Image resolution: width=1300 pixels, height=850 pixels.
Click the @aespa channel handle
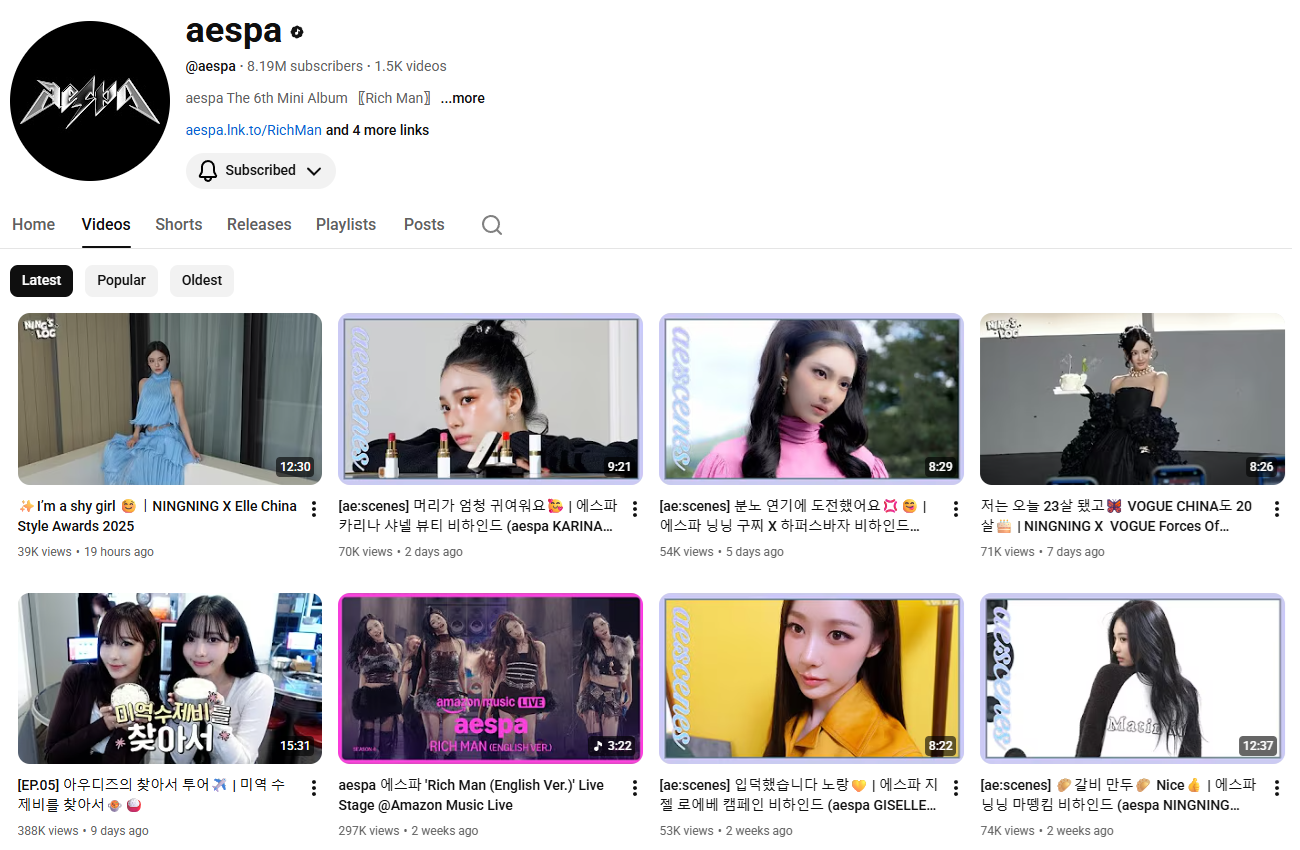pos(211,66)
